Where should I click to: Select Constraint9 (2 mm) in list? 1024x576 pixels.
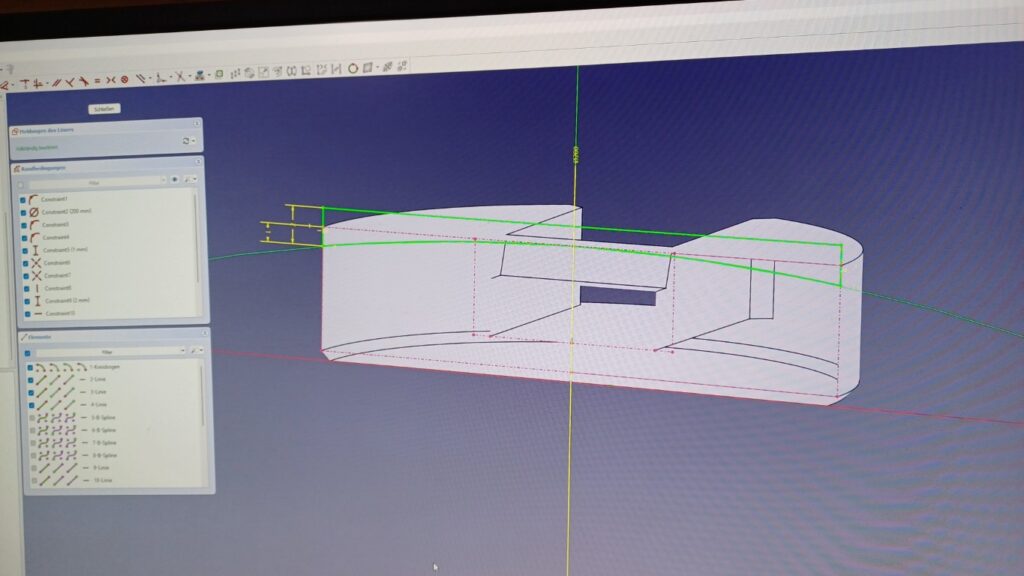click(70, 301)
